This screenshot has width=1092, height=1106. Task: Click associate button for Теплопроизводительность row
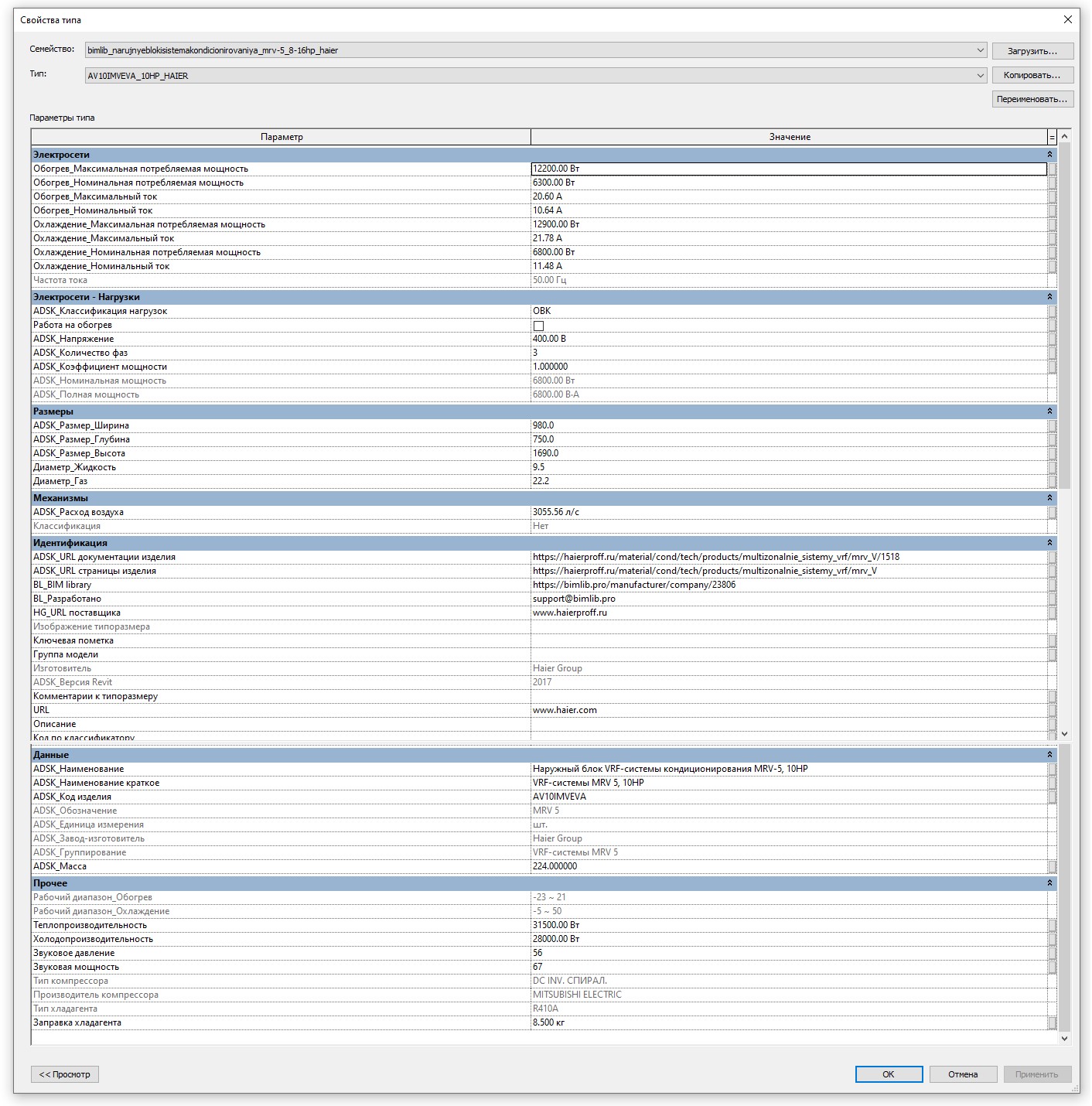click(x=1052, y=925)
